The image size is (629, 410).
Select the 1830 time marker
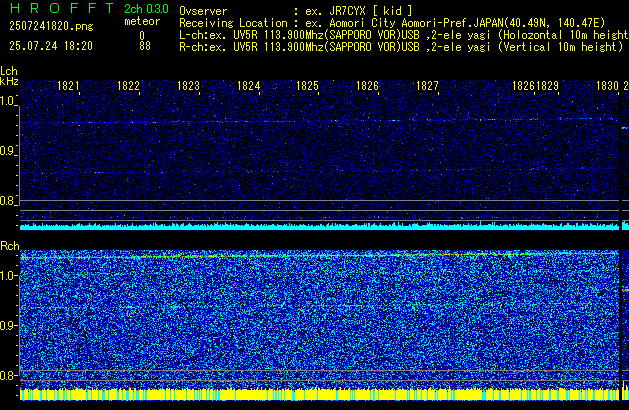coord(607,86)
